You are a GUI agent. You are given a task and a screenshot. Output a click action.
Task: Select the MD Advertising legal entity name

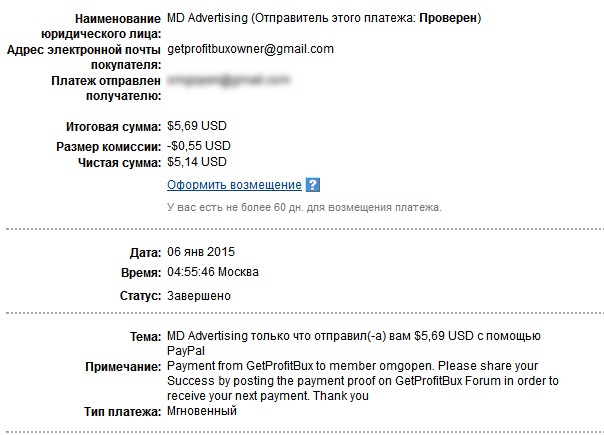click(206, 18)
